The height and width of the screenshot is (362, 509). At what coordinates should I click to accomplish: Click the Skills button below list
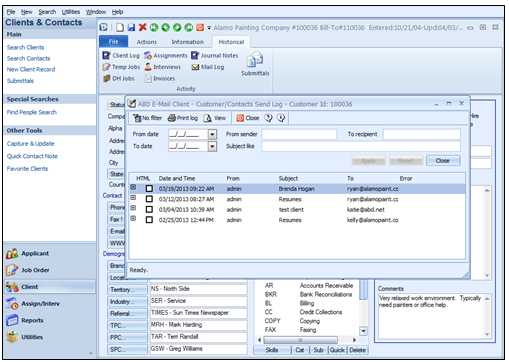(272, 350)
